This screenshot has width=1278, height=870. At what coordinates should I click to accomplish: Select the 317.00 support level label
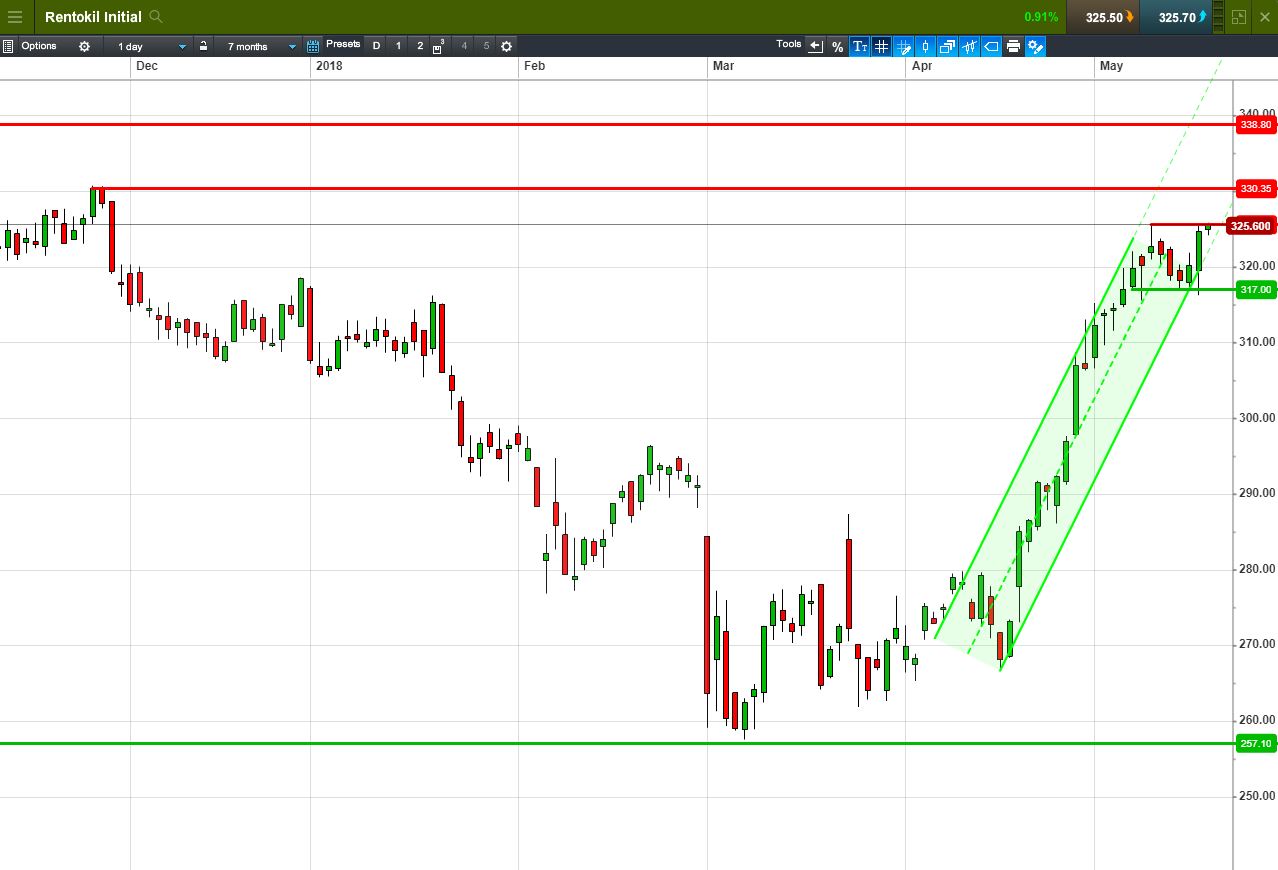(1256, 290)
